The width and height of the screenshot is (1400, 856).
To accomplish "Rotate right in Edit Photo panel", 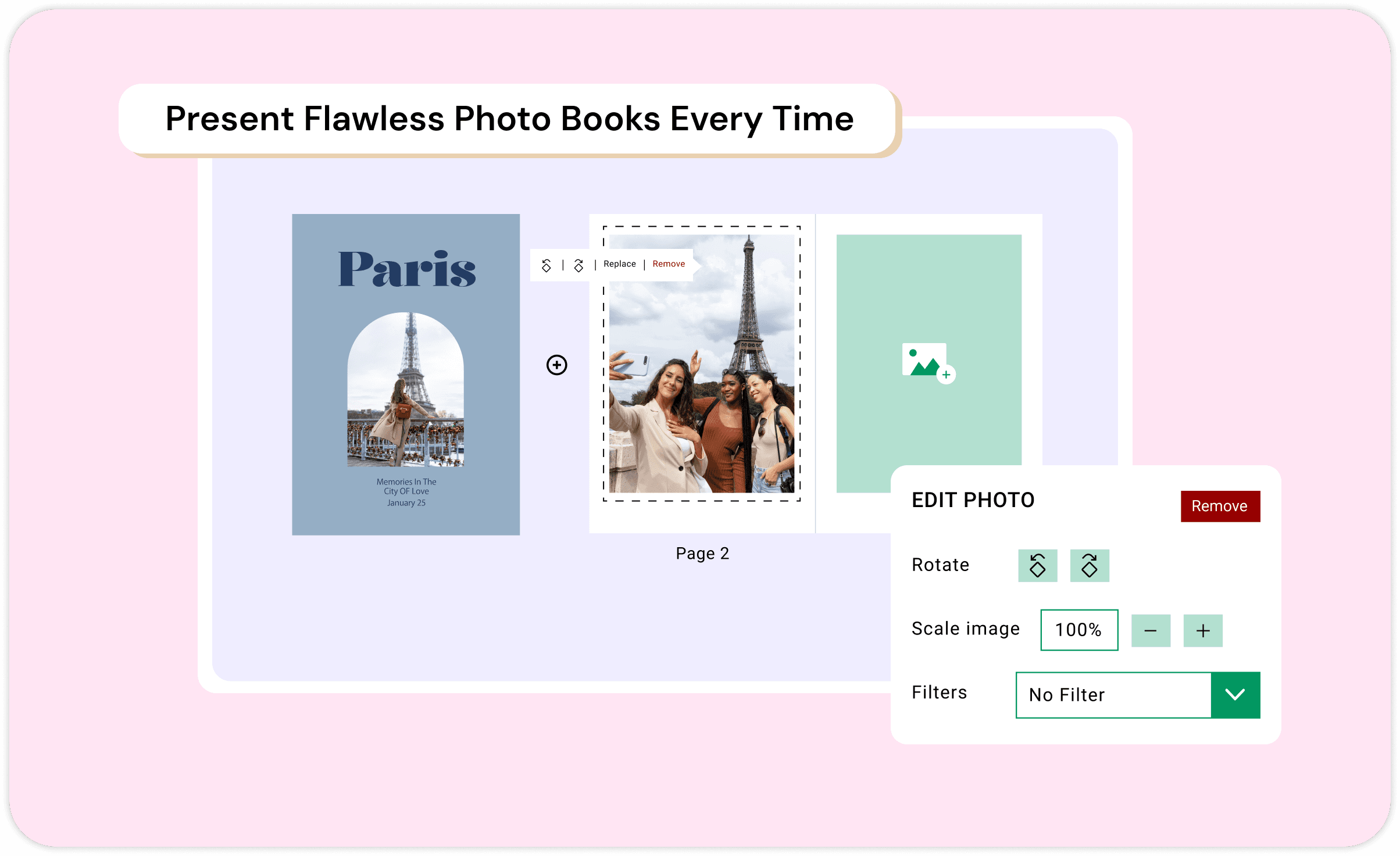I will tap(1090, 565).
